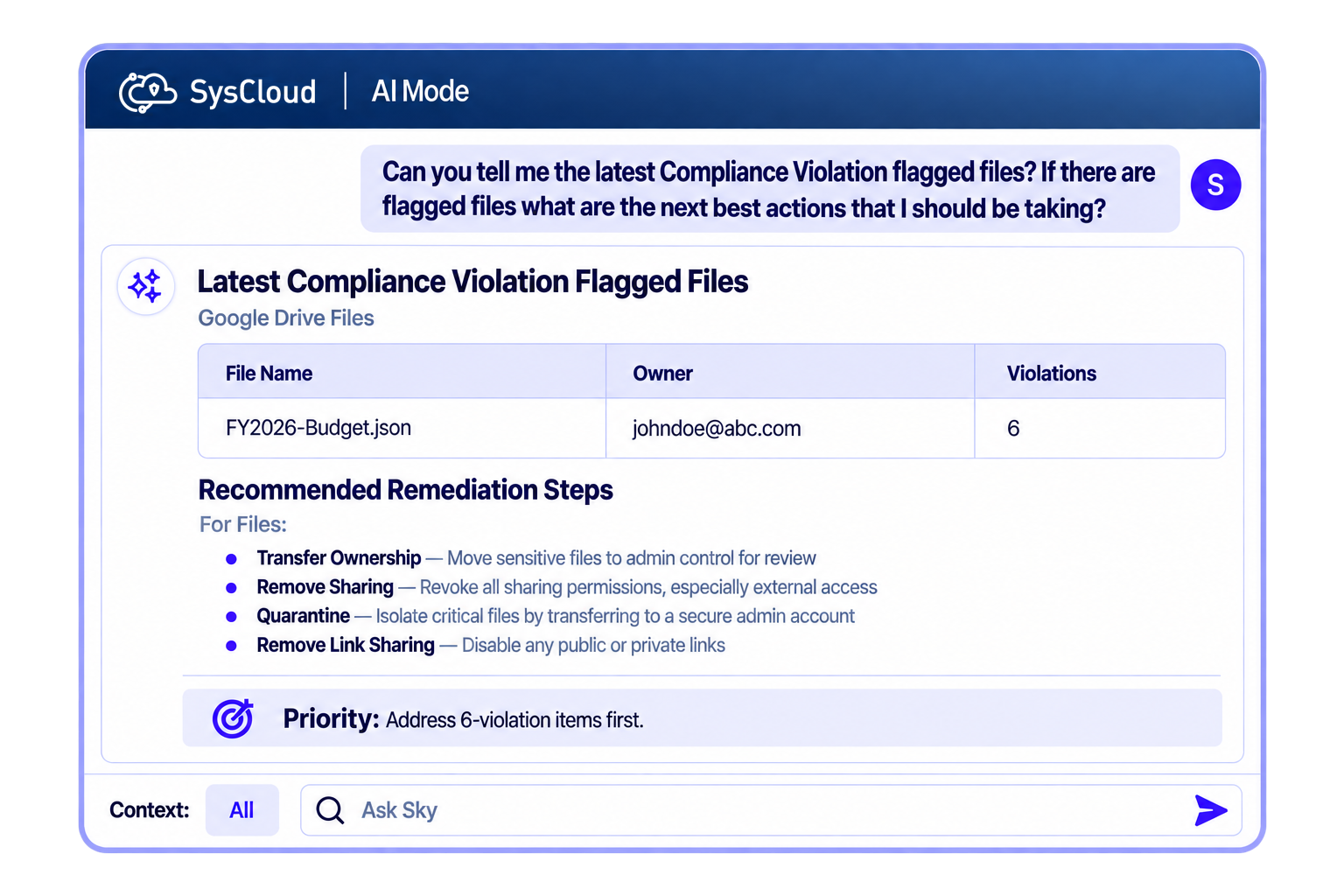Click the search magnifier icon in Ask Sky
1344x896 pixels.
coord(330,810)
